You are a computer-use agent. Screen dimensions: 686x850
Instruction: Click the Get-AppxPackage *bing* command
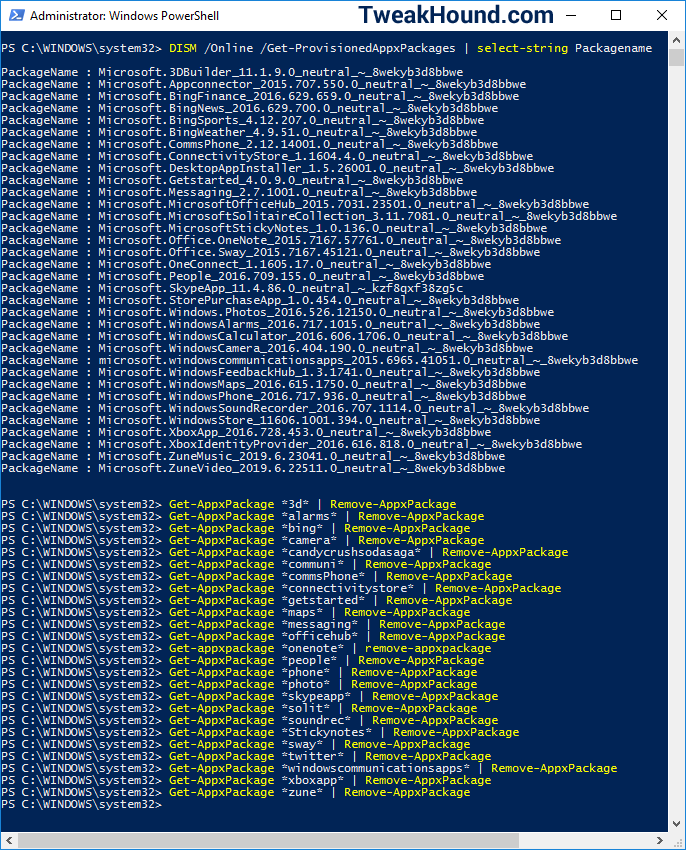point(236,528)
